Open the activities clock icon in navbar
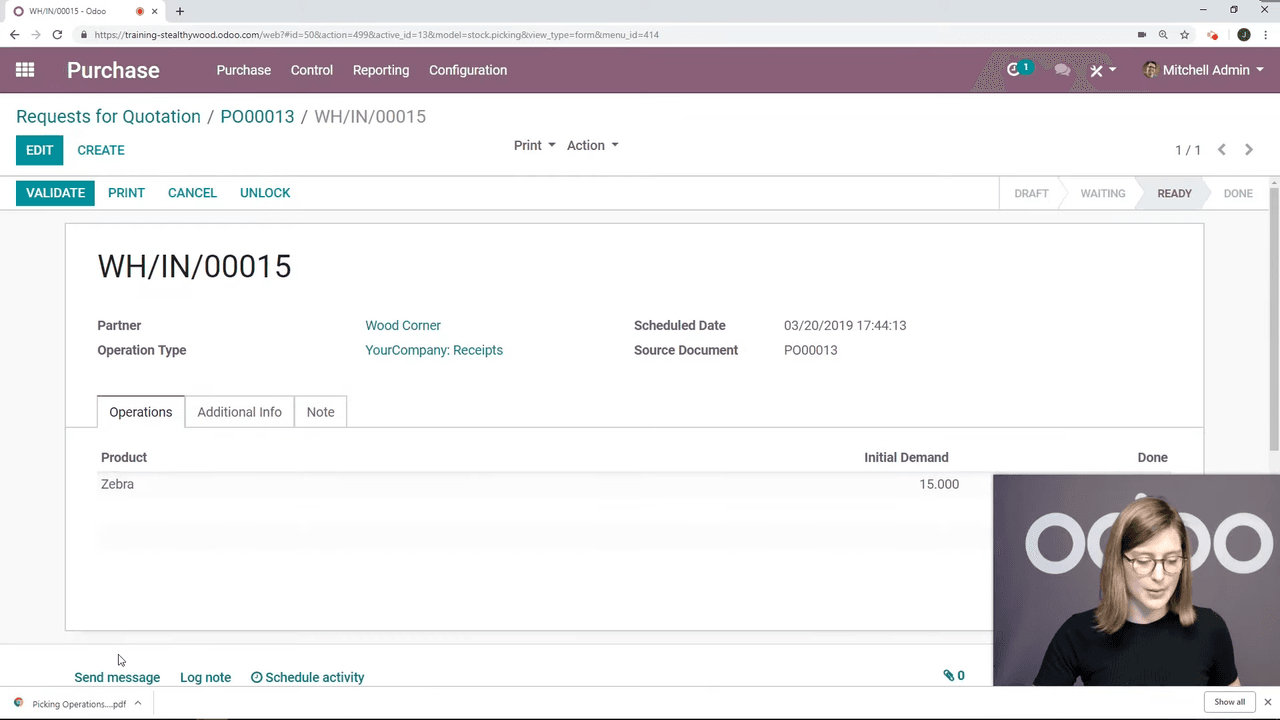This screenshot has width=1280, height=720. pos(1015,70)
